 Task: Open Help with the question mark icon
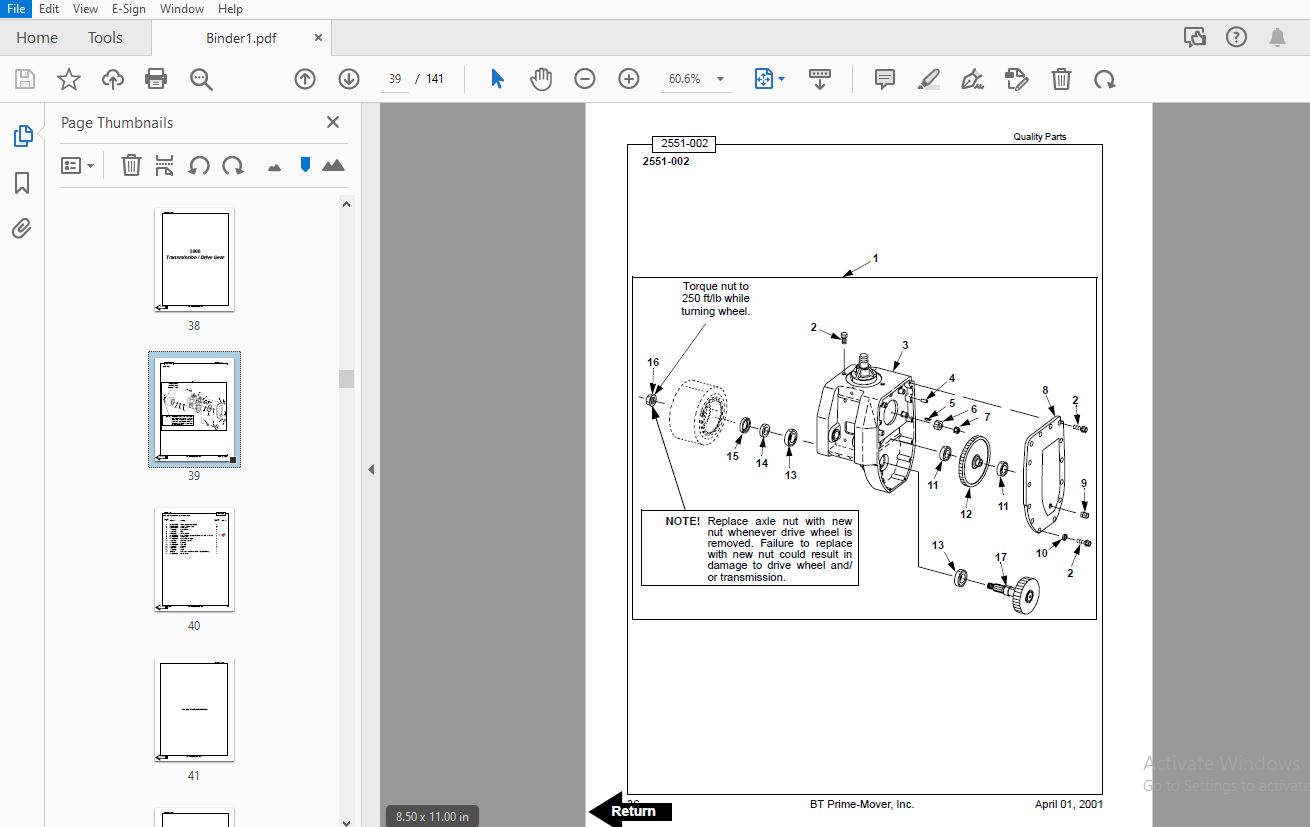[x=1237, y=38]
